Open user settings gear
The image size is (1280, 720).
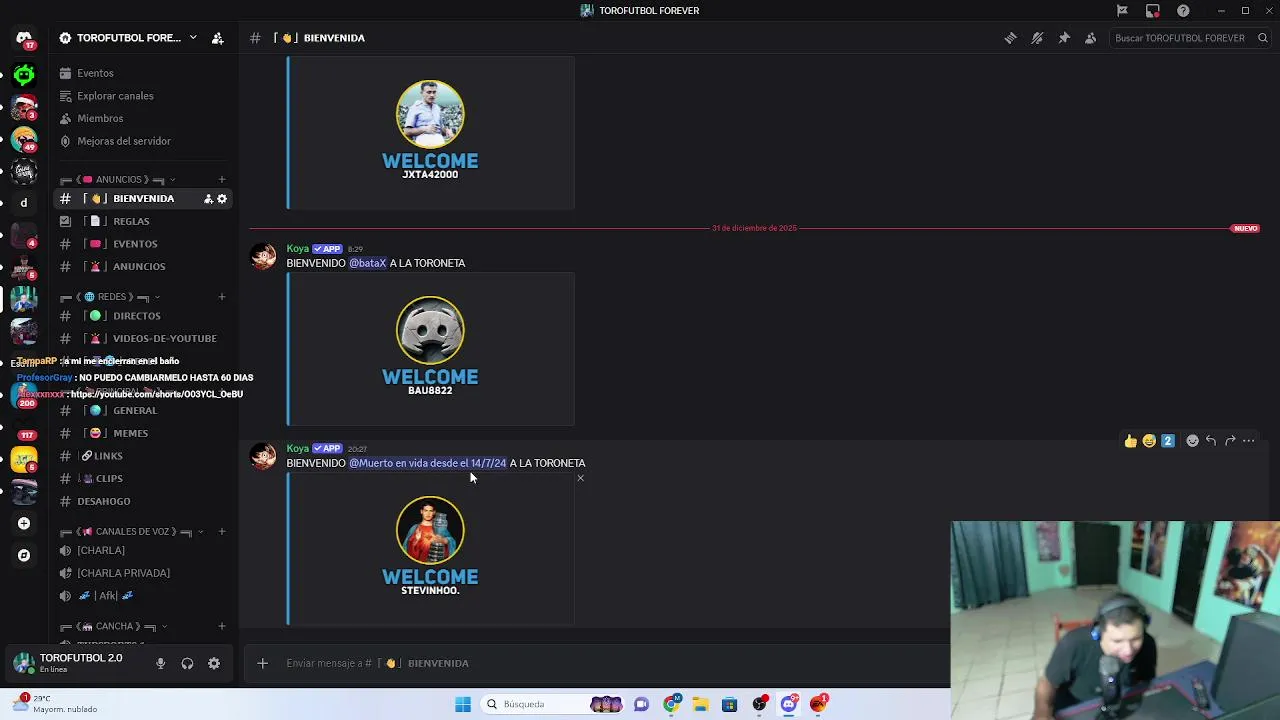[214, 663]
